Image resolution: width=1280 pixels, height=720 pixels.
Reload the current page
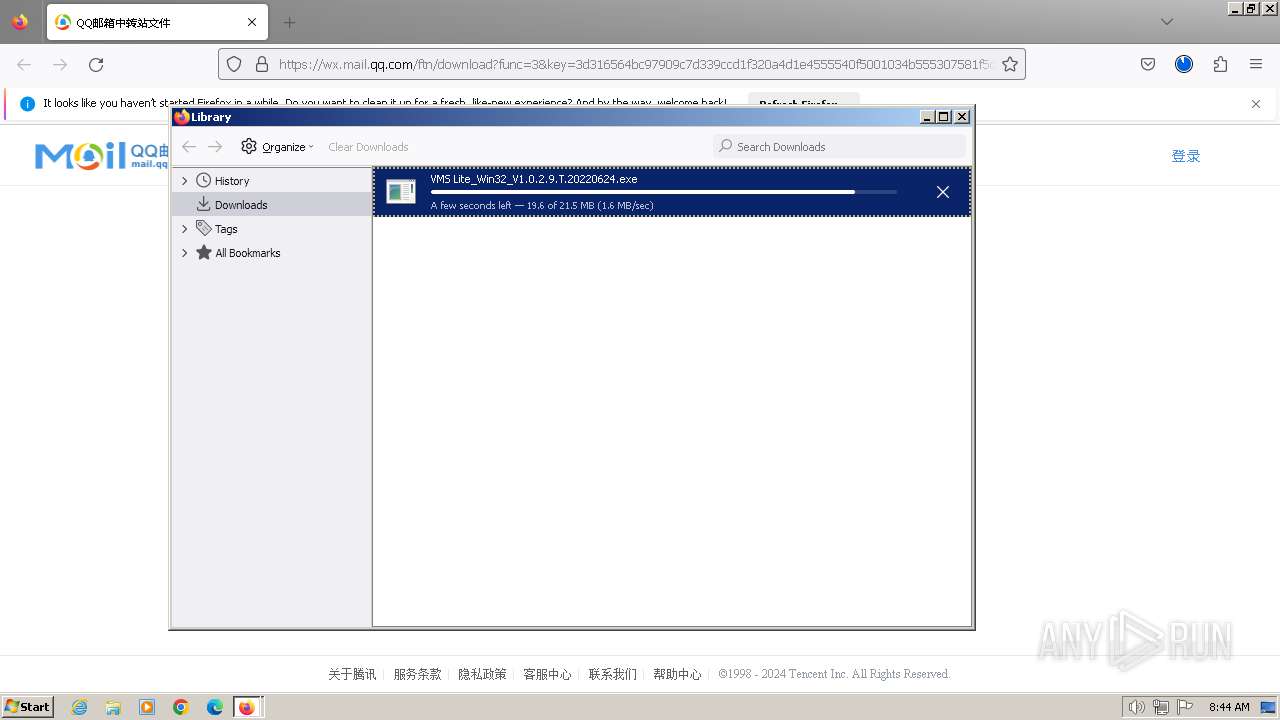point(96,64)
